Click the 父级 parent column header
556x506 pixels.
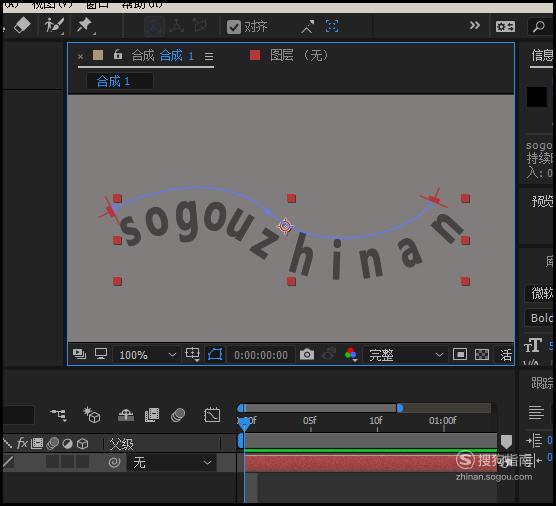click(121, 444)
